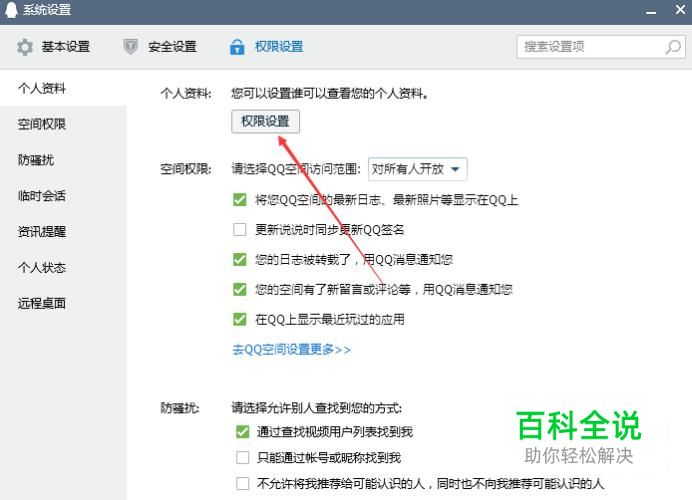Image resolution: width=692 pixels, height=500 pixels.
Task: Click the gear icon for 基本设置
Action: click(x=25, y=47)
